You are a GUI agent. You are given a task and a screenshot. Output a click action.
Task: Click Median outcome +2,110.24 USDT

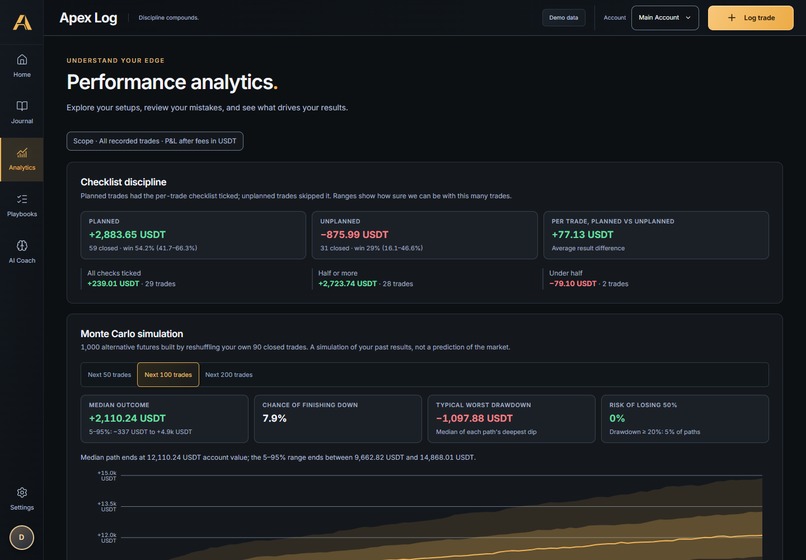[x=127, y=418]
